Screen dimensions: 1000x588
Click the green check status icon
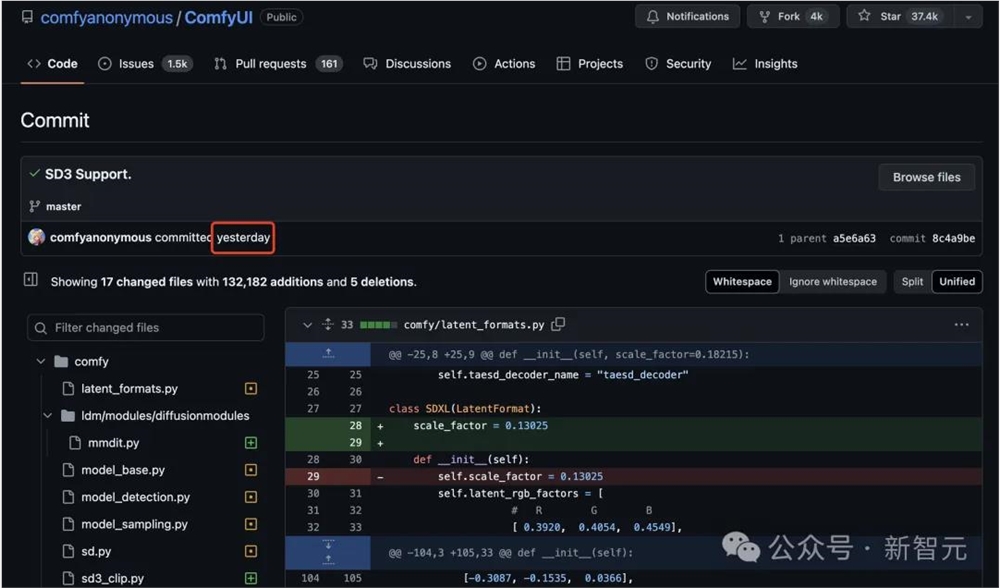pyautogui.click(x=34, y=173)
